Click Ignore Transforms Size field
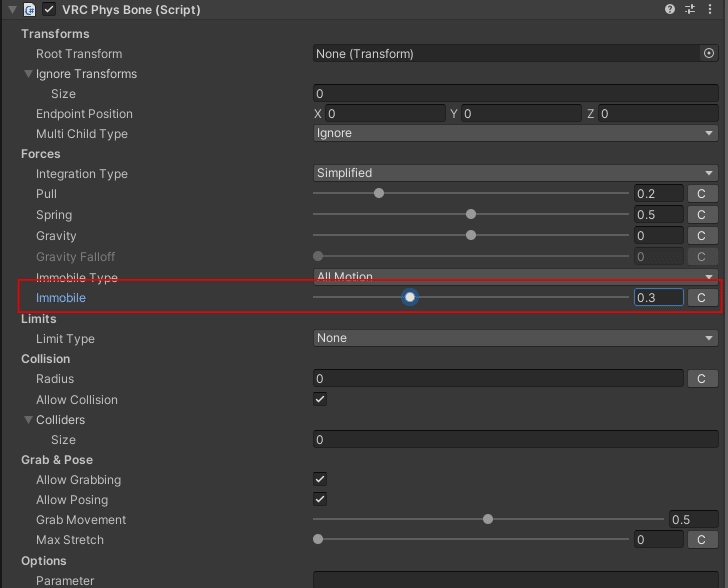Image resolution: width=728 pixels, height=588 pixels. point(516,93)
